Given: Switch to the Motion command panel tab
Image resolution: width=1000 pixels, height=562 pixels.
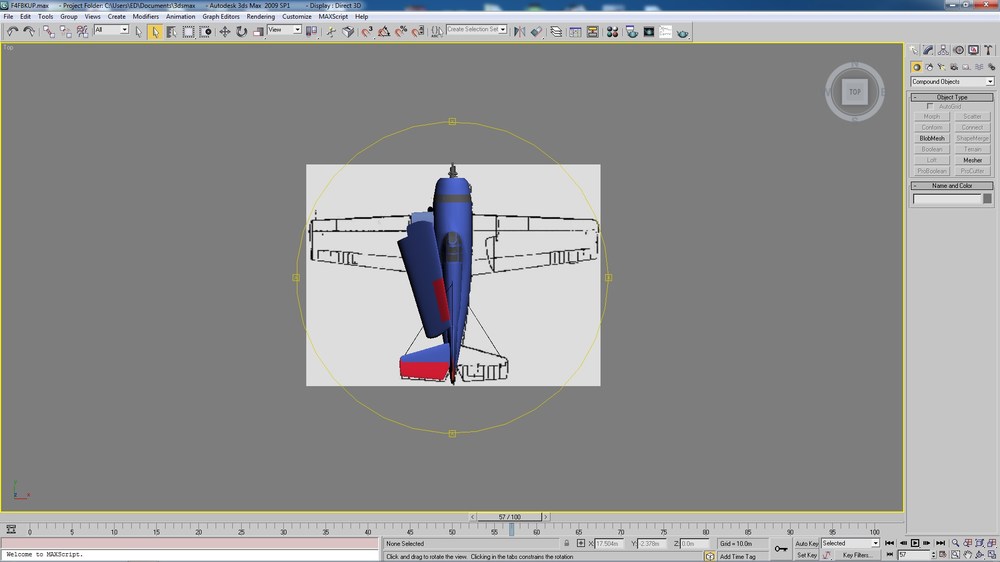Looking at the screenshot, I should [x=959, y=50].
